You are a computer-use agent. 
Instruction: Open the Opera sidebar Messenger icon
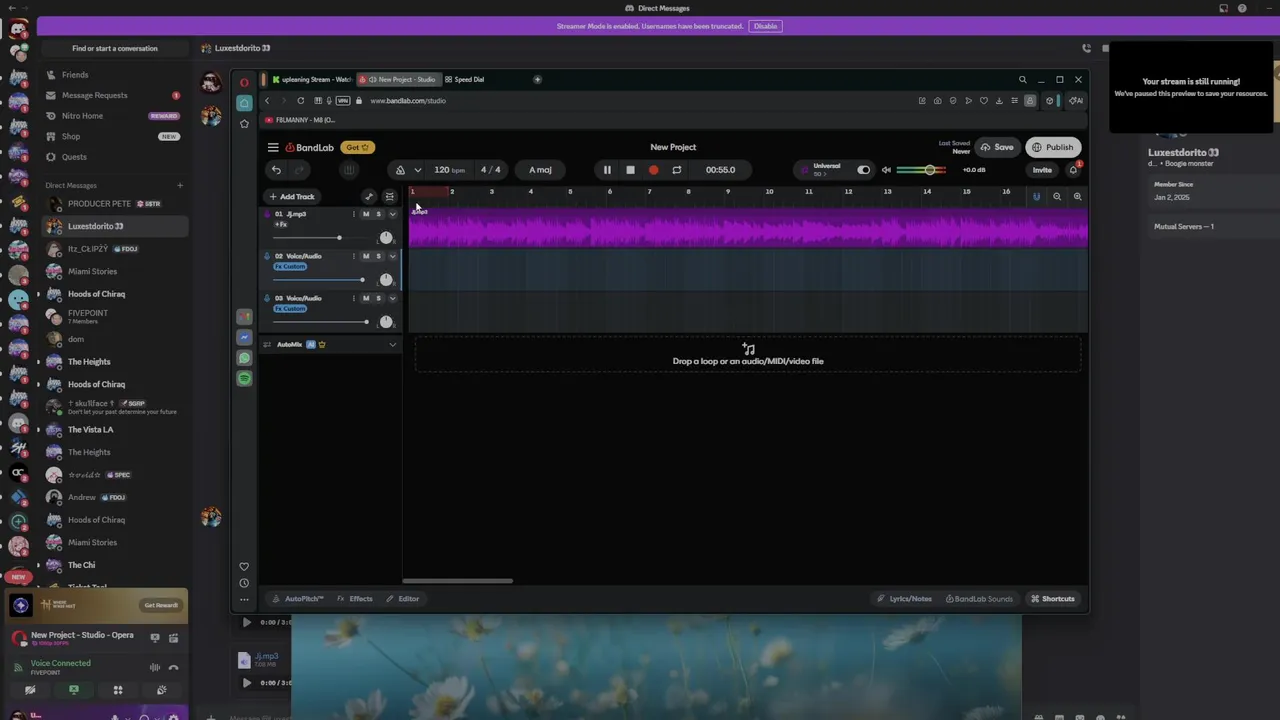point(244,337)
